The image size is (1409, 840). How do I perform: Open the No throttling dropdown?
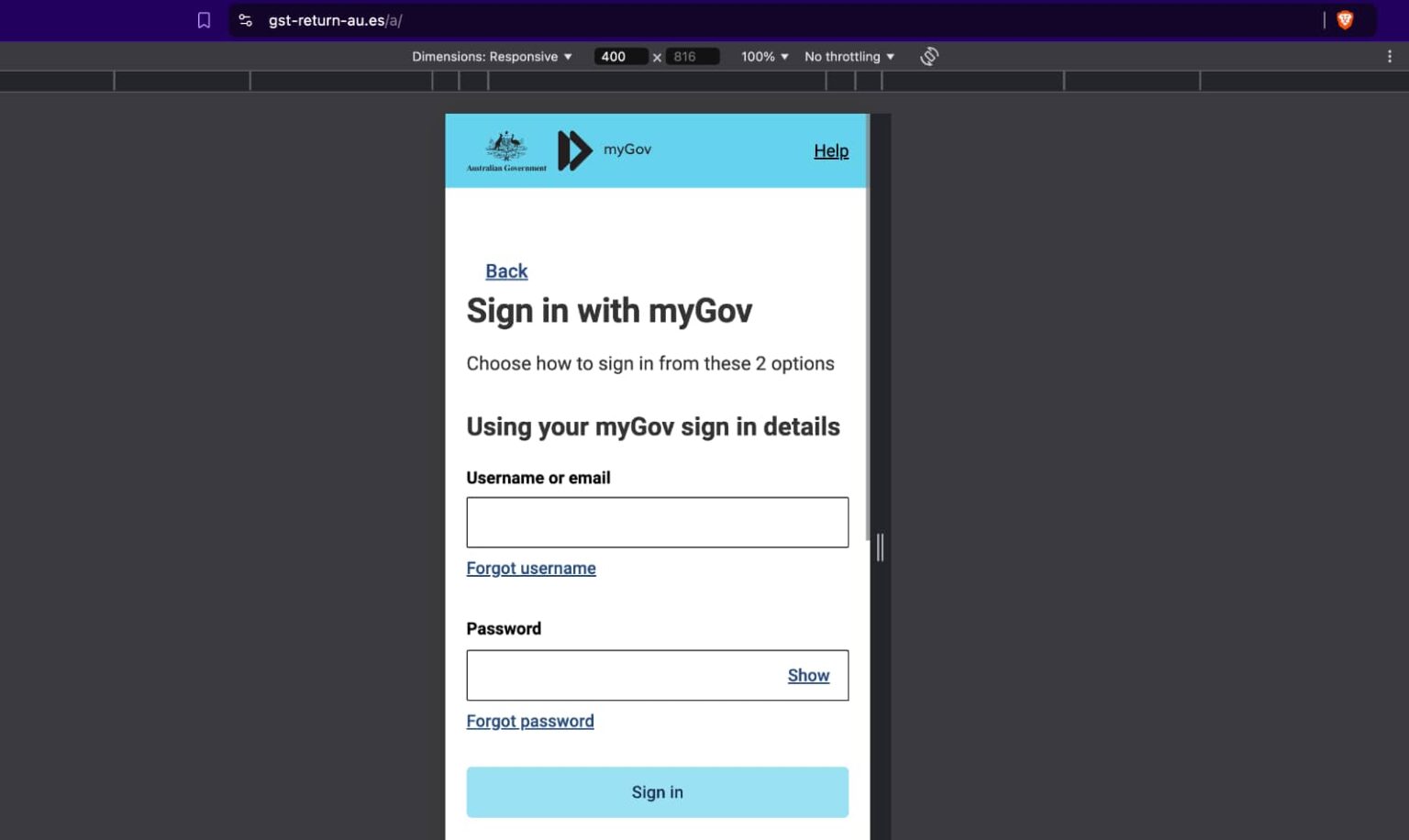coord(847,56)
